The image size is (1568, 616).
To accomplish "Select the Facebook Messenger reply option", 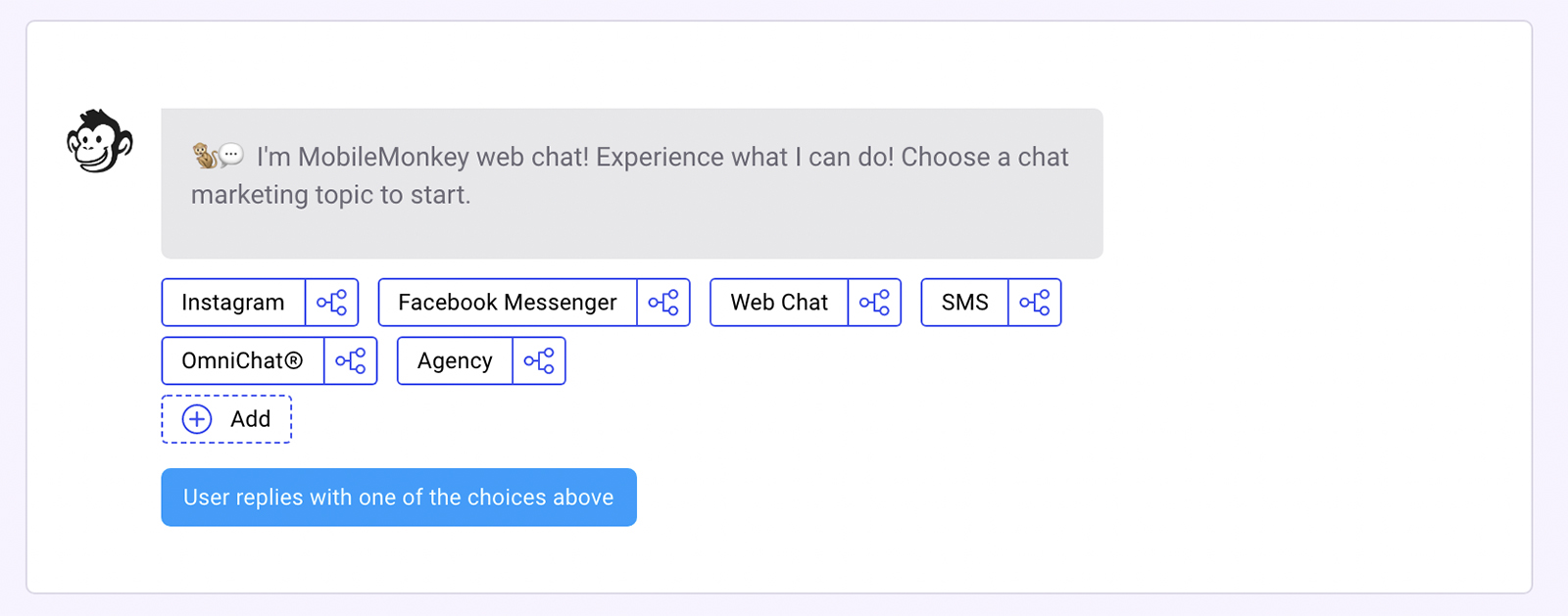I will coord(508,303).
